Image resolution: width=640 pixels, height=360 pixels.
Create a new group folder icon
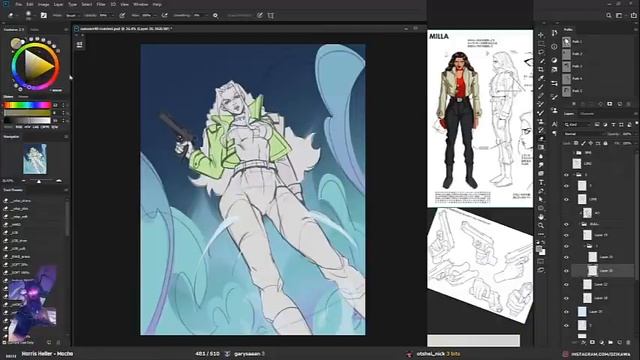610,342
